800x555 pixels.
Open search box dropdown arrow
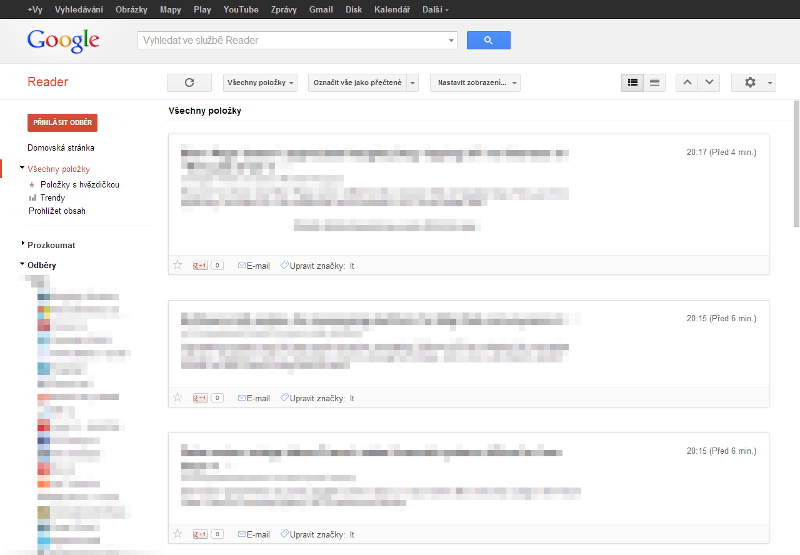pyautogui.click(x=451, y=40)
